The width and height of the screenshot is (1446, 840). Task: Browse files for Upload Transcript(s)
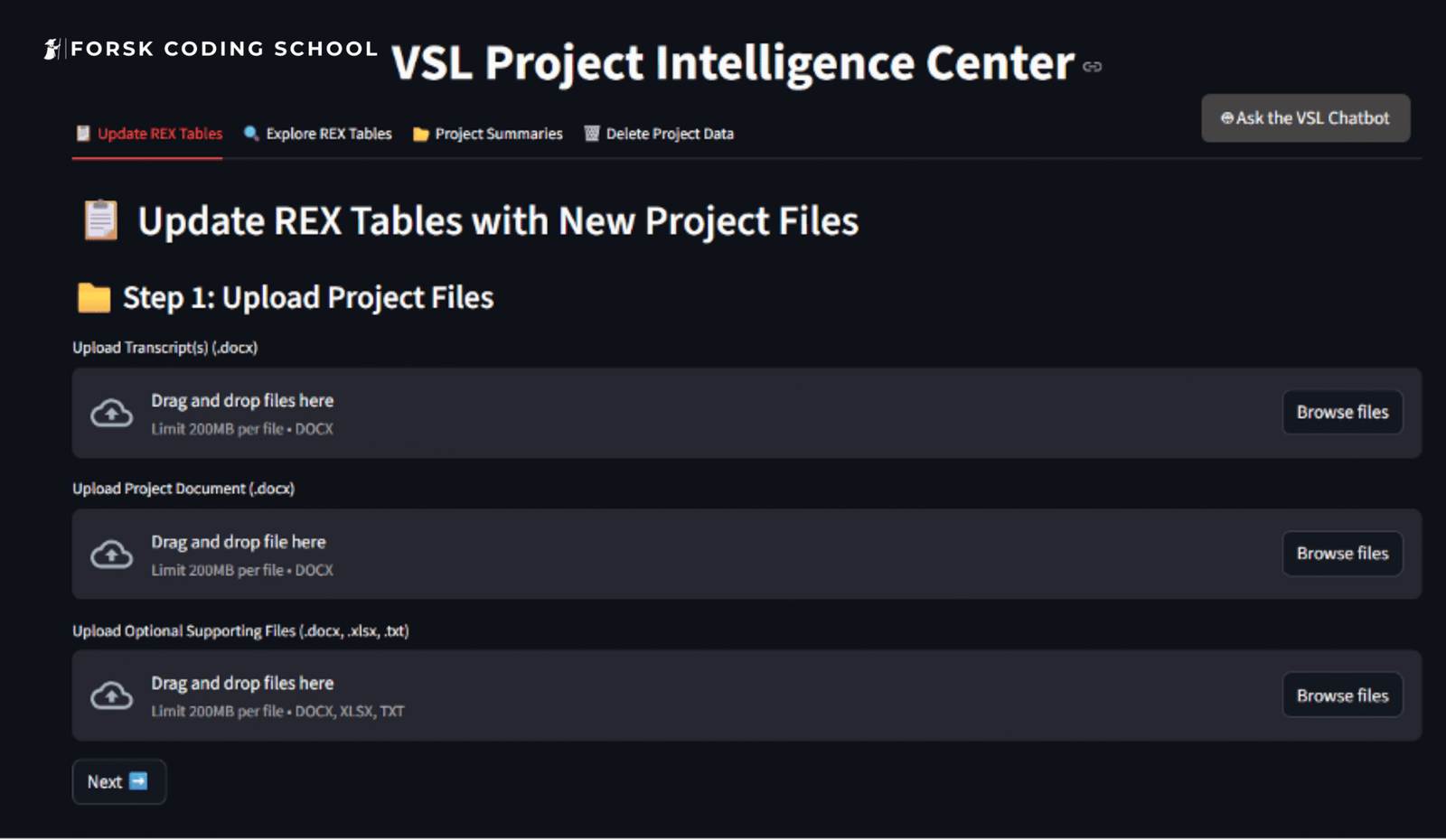click(x=1342, y=412)
